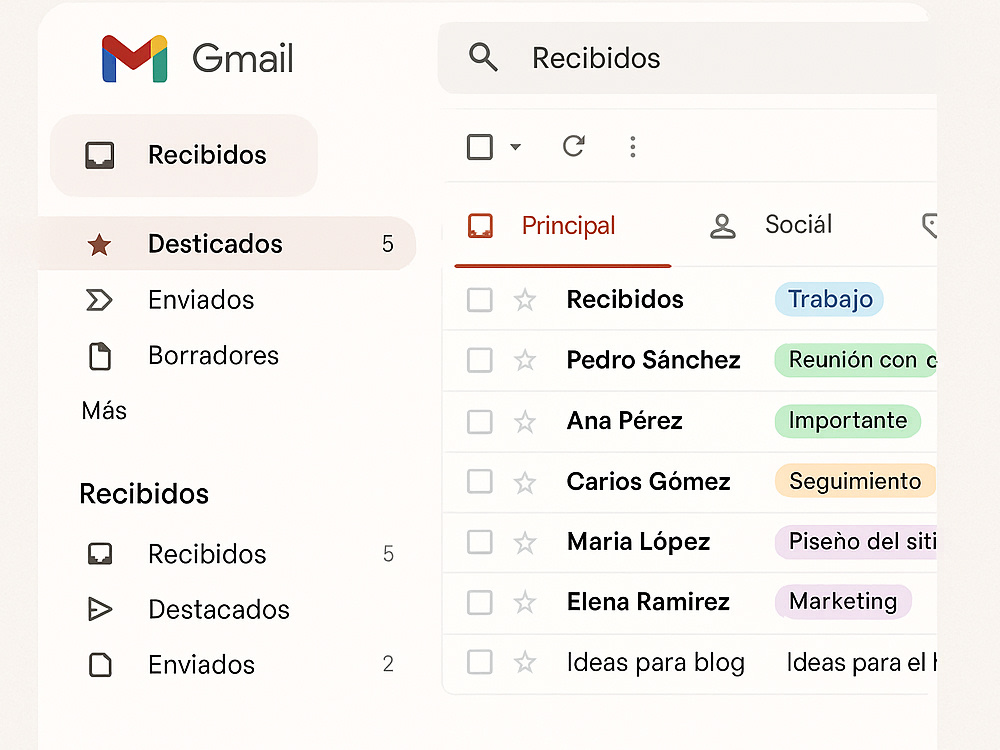Viewport: 1000px width, 750px height.
Task: Click the Gmail wordmark text
Action: coord(242,59)
